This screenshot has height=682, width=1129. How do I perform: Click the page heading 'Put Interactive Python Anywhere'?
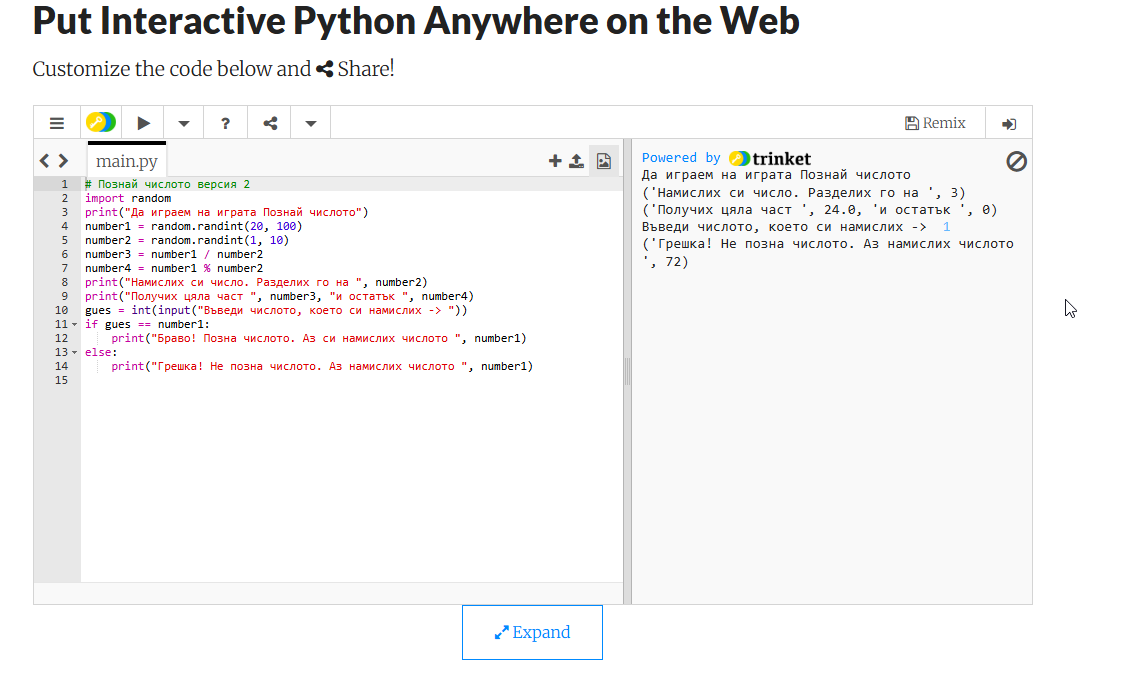click(415, 20)
